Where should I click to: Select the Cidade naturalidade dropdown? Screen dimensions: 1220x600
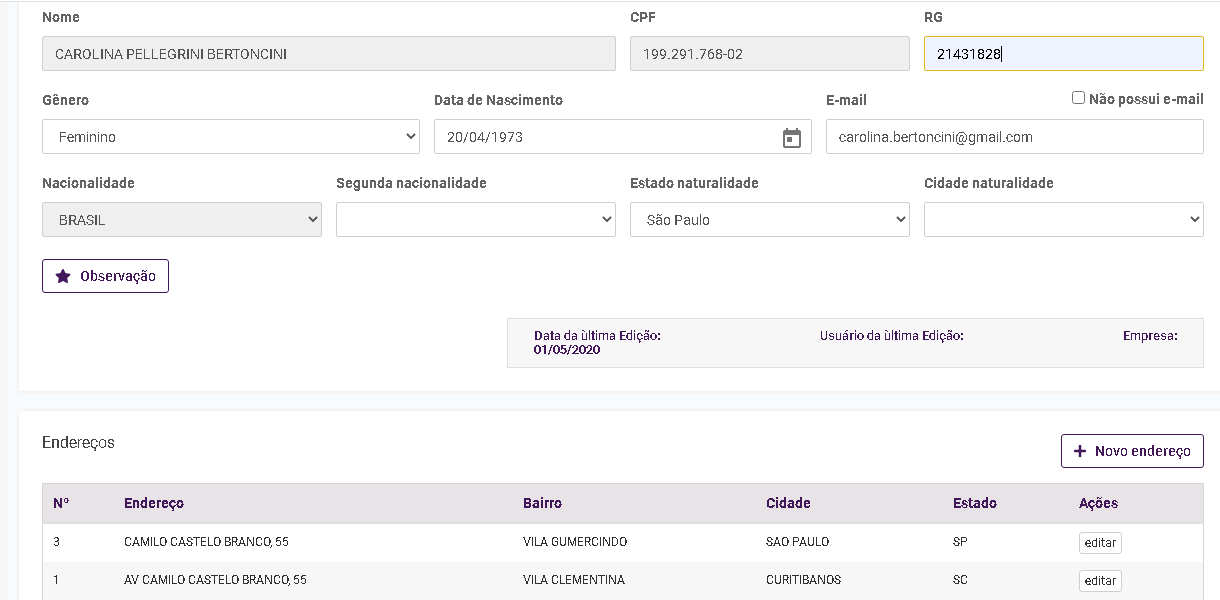(1063, 220)
